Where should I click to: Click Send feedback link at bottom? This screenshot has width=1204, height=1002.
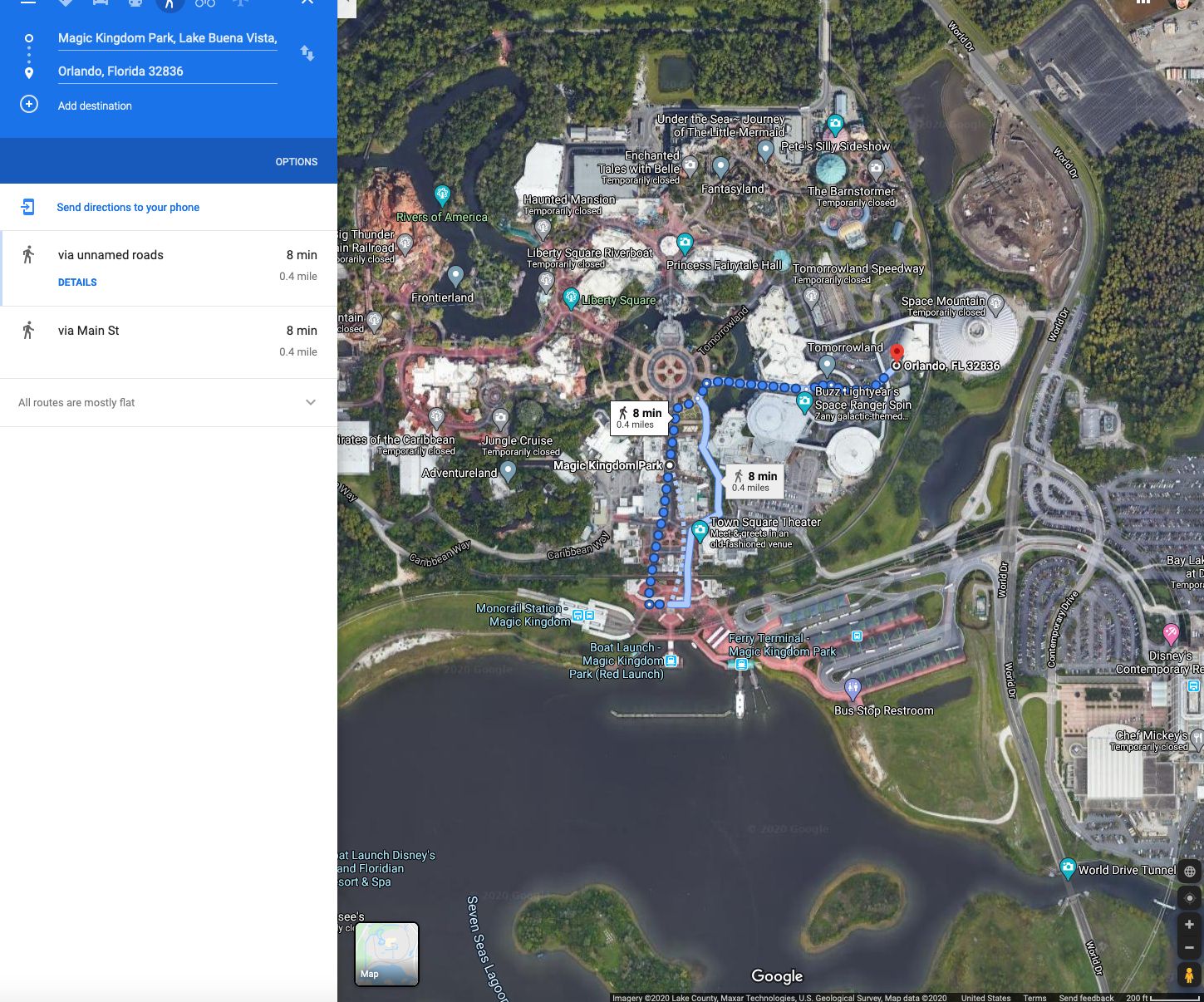coord(1086,998)
